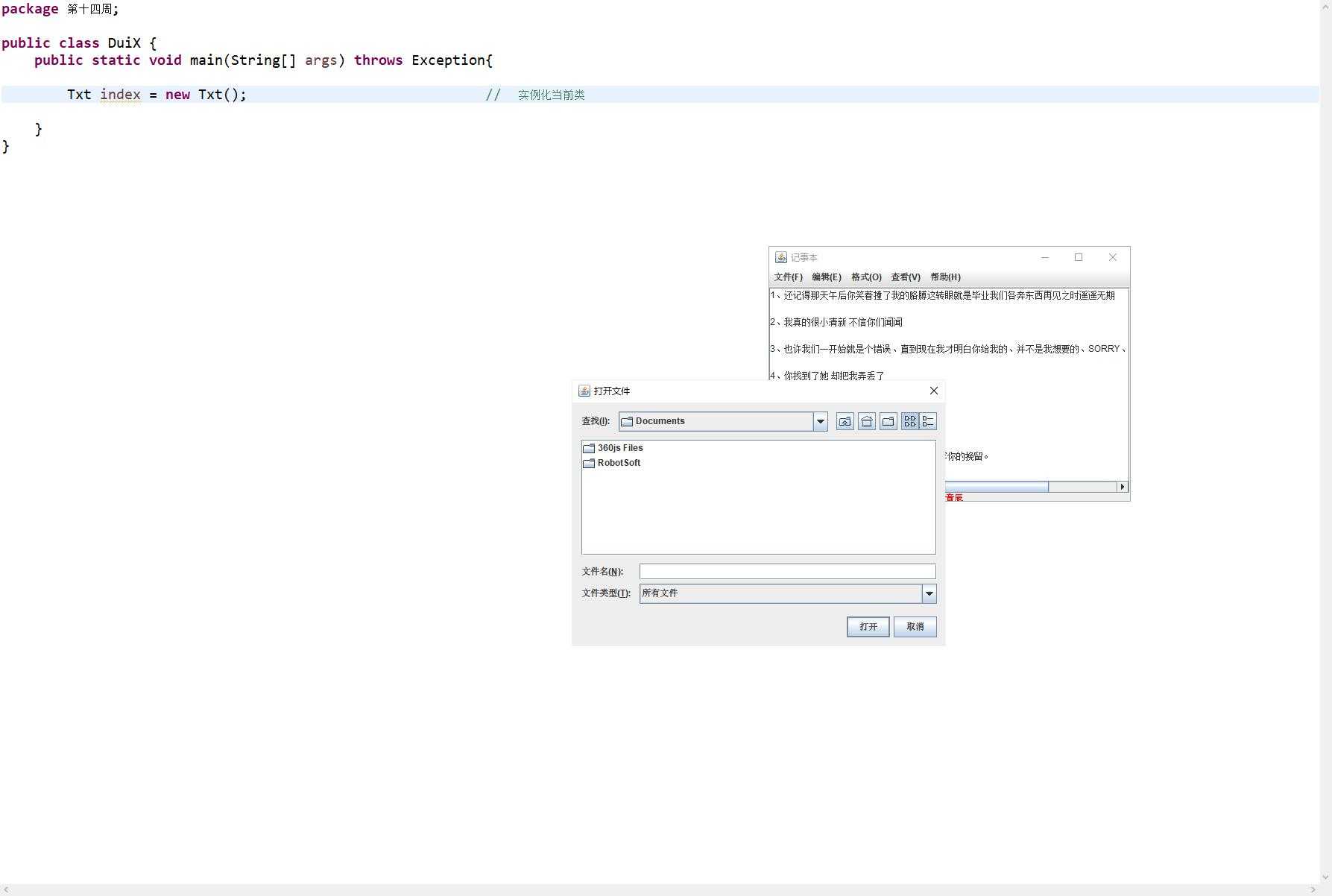1332x896 pixels.
Task: Switch file dialog to list view
Action: click(909, 421)
